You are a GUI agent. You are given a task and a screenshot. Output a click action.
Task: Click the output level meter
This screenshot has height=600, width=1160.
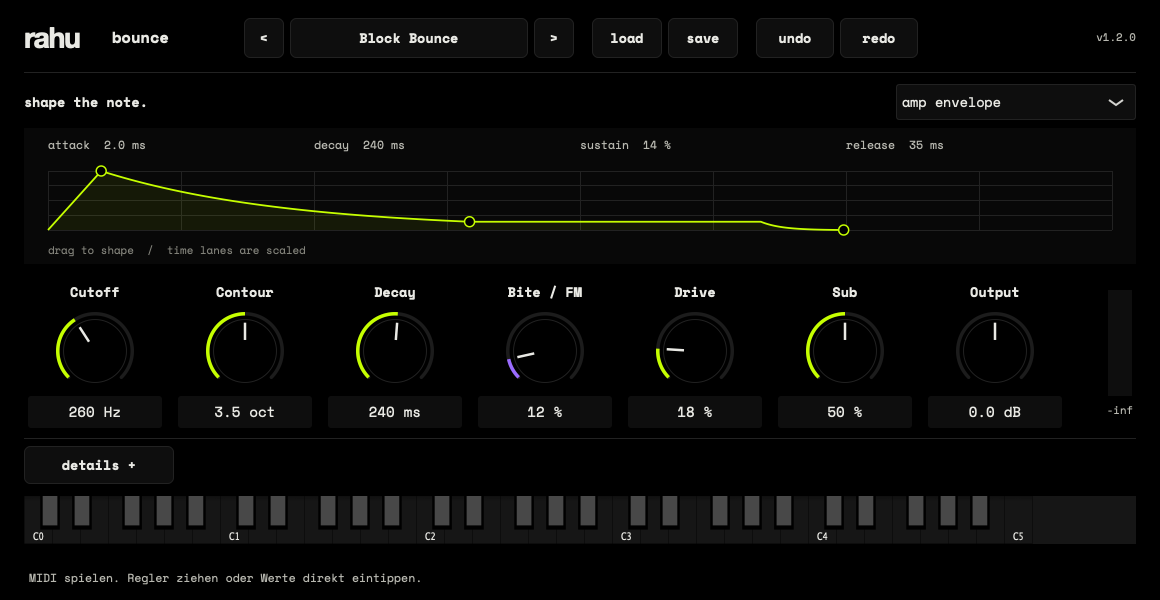pyautogui.click(x=1120, y=343)
